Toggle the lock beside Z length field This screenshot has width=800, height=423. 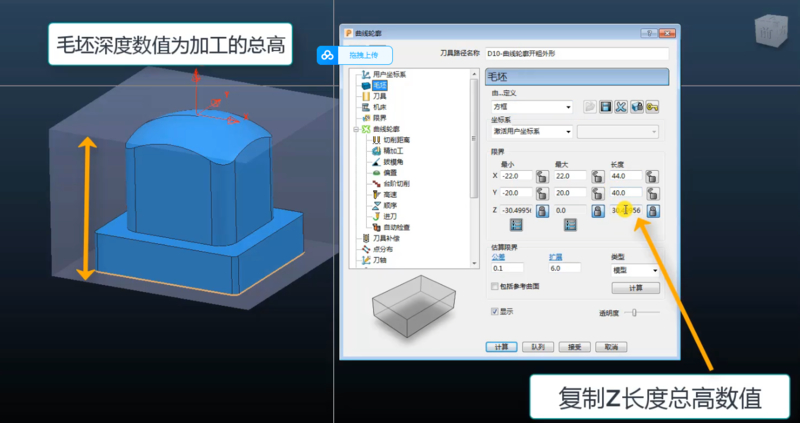(652, 211)
